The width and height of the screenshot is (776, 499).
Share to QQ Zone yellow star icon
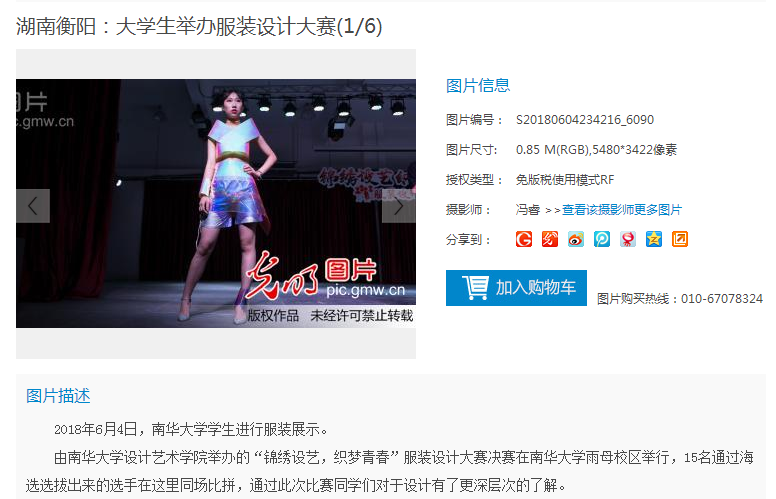tap(654, 239)
